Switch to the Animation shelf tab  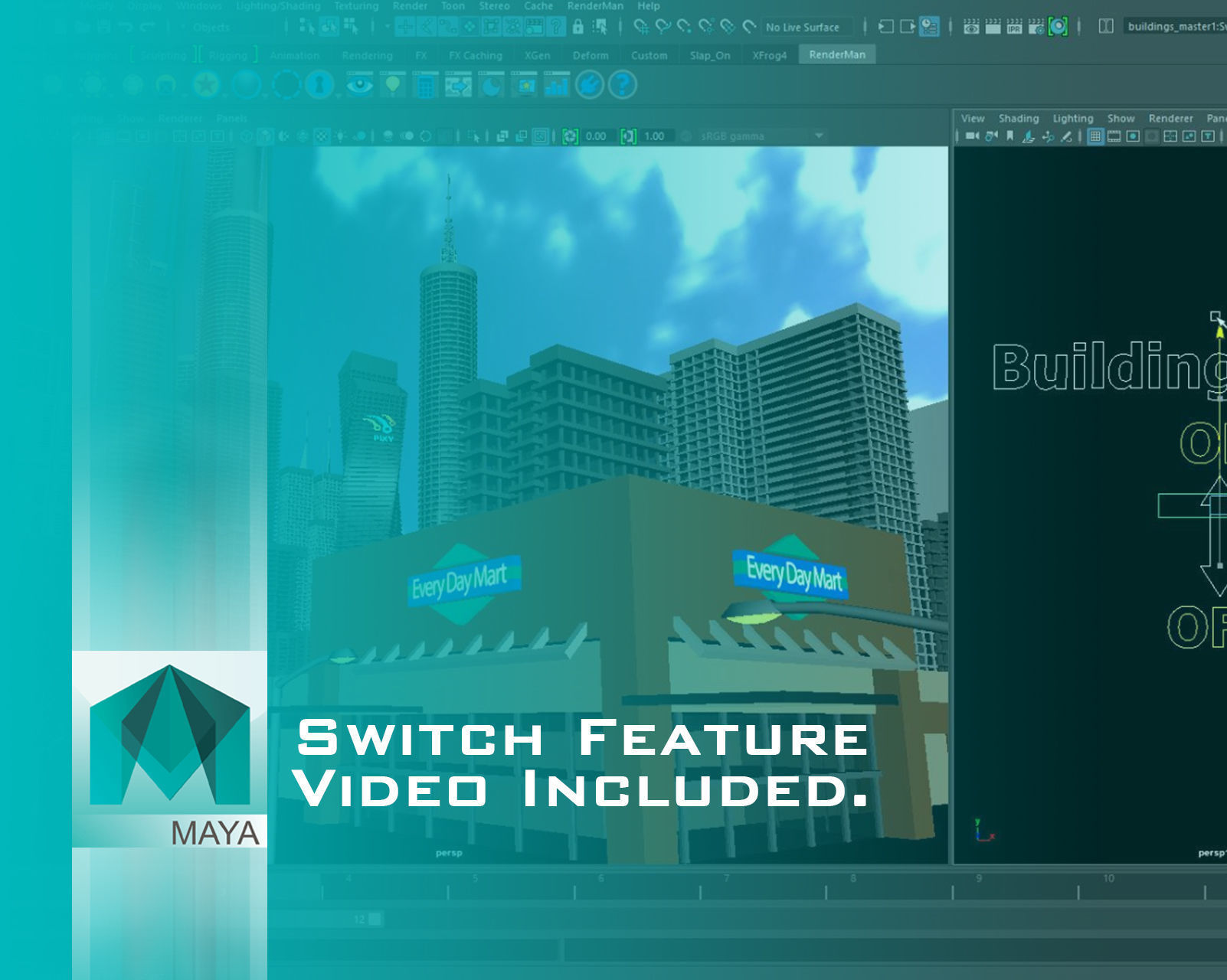[x=294, y=56]
